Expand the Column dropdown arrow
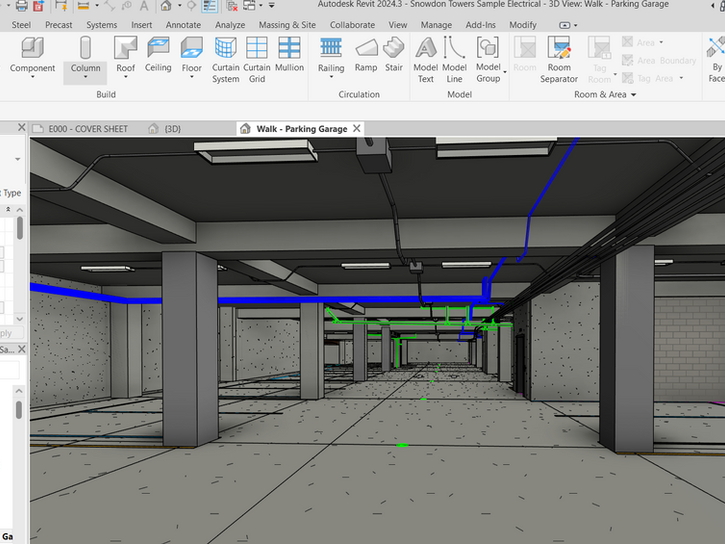 [85, 77]
